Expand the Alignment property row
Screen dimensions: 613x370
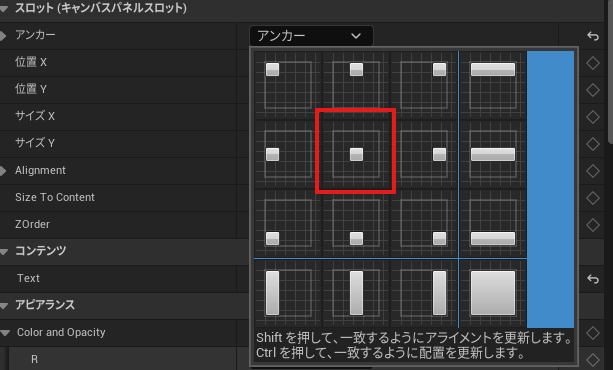click(3, 171)
